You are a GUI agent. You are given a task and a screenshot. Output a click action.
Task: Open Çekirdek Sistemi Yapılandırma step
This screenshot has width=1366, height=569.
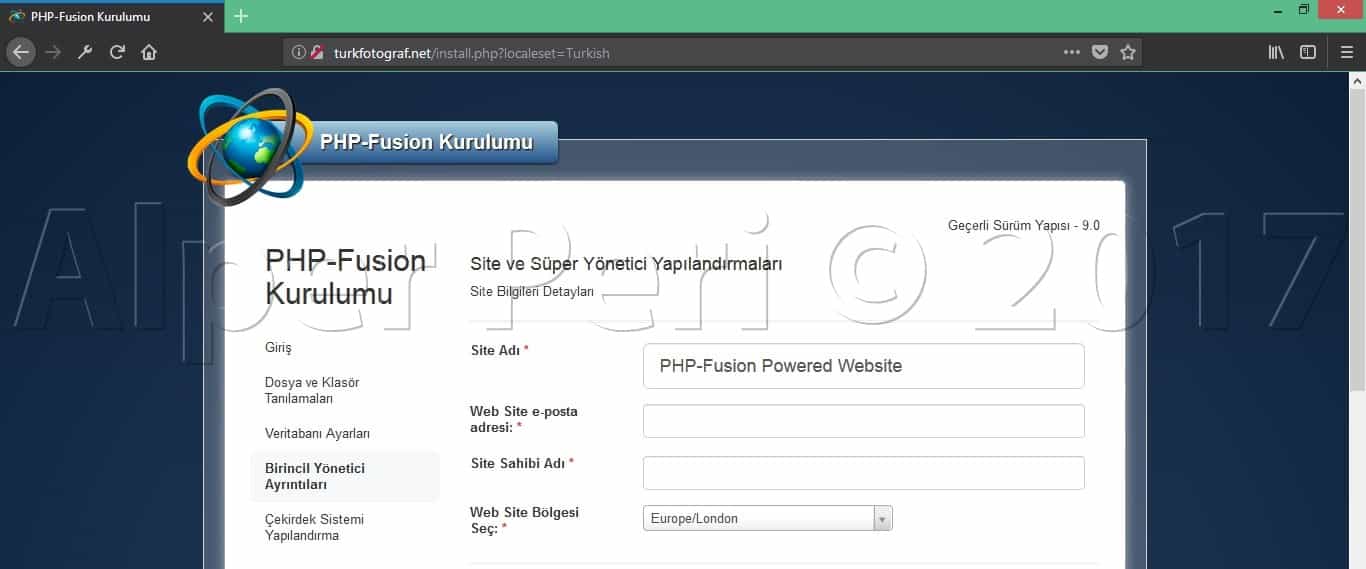click(x=314, y=527)
